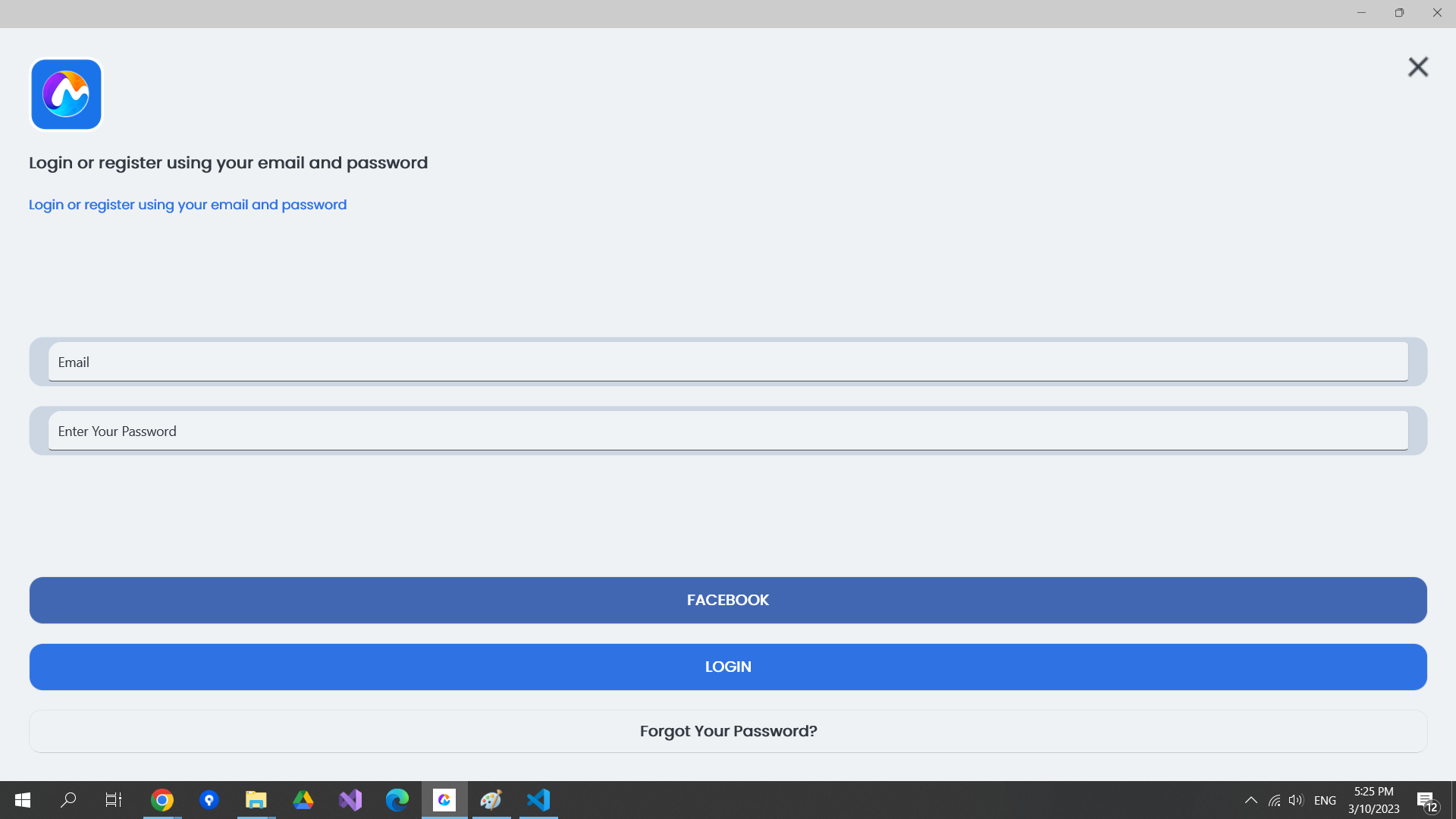Launch Google Drive taskbar icon
The width and height of the screenshot is (1456, 819).
coord(303,800)
